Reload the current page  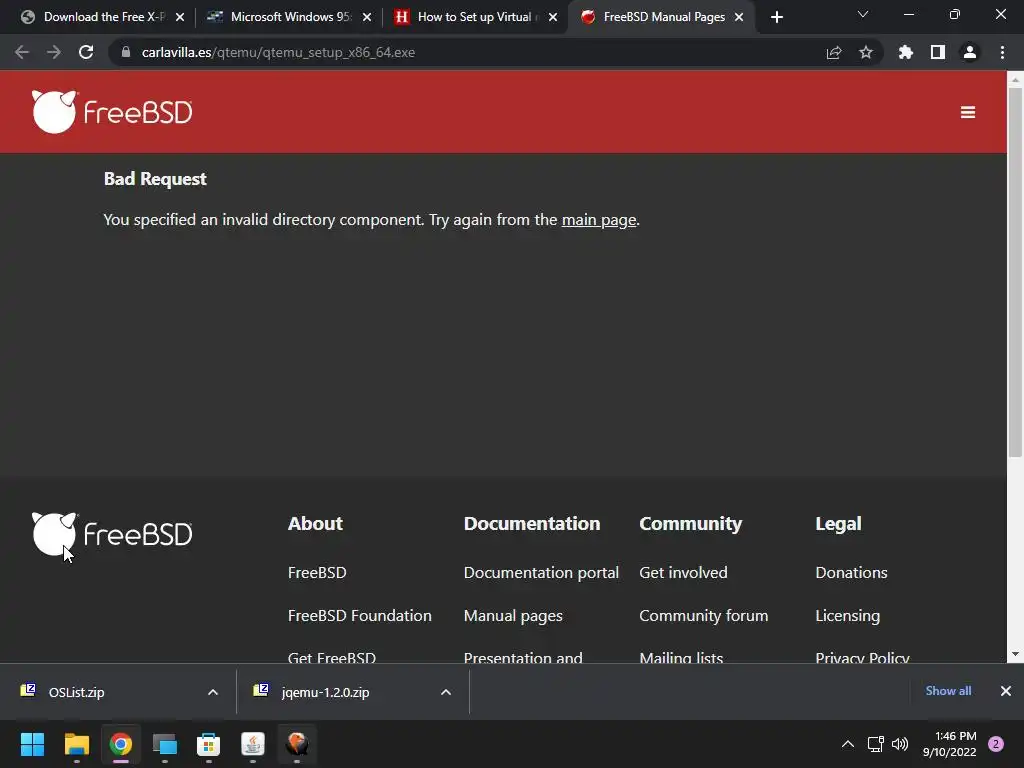click(x=86, y=52)
